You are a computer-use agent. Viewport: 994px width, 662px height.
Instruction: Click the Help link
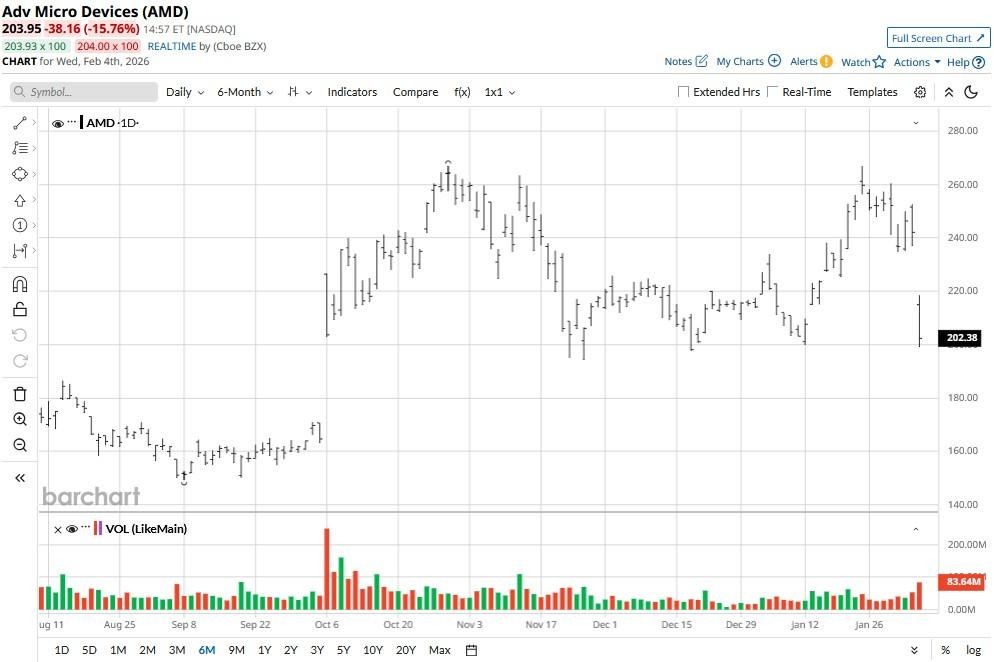click(958, 62)
